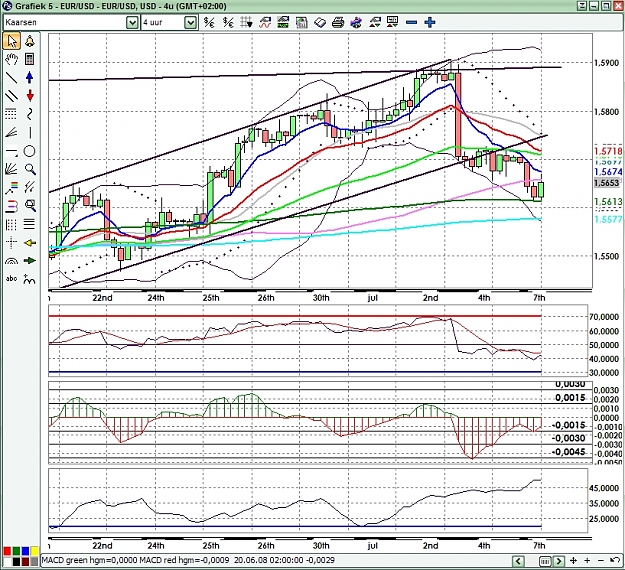Select the horizontal line tool
Image resolution: width=625 pixels, height=570 pixels.
[12, 151]
